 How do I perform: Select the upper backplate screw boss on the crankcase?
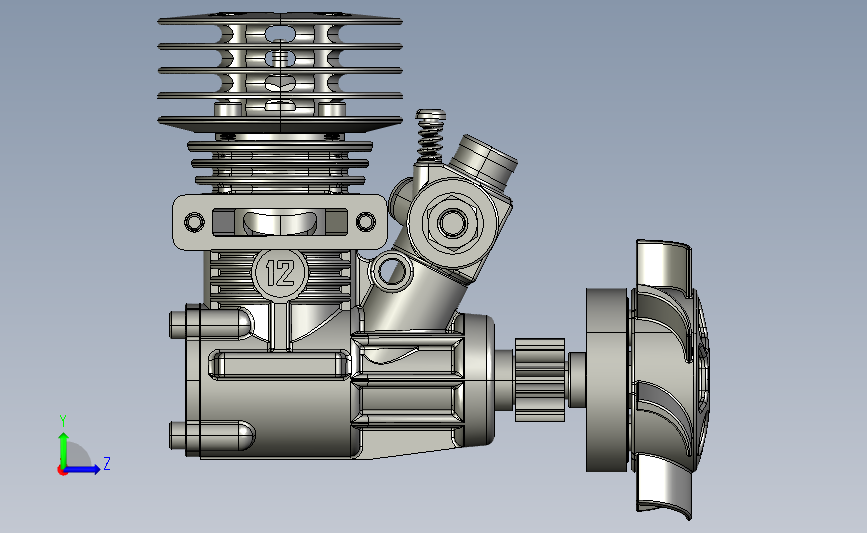pyautogui.click(x=210, y=324)
